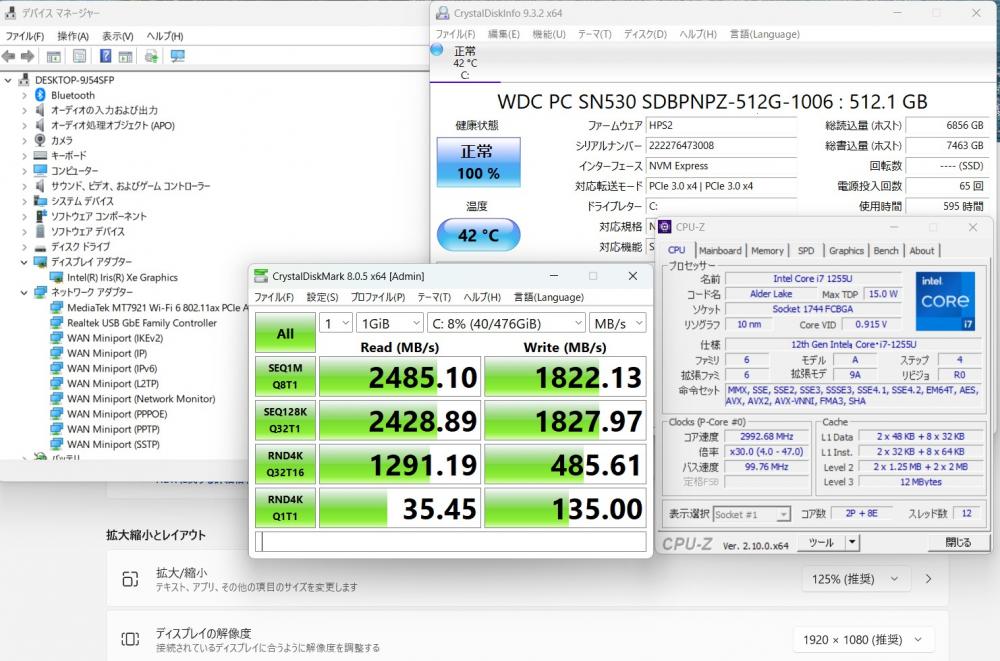The width and height of the screenshot is (1000, 661).
Task: Click the computer (コンピューター) device icon
Action: click(x=40, y=170)
